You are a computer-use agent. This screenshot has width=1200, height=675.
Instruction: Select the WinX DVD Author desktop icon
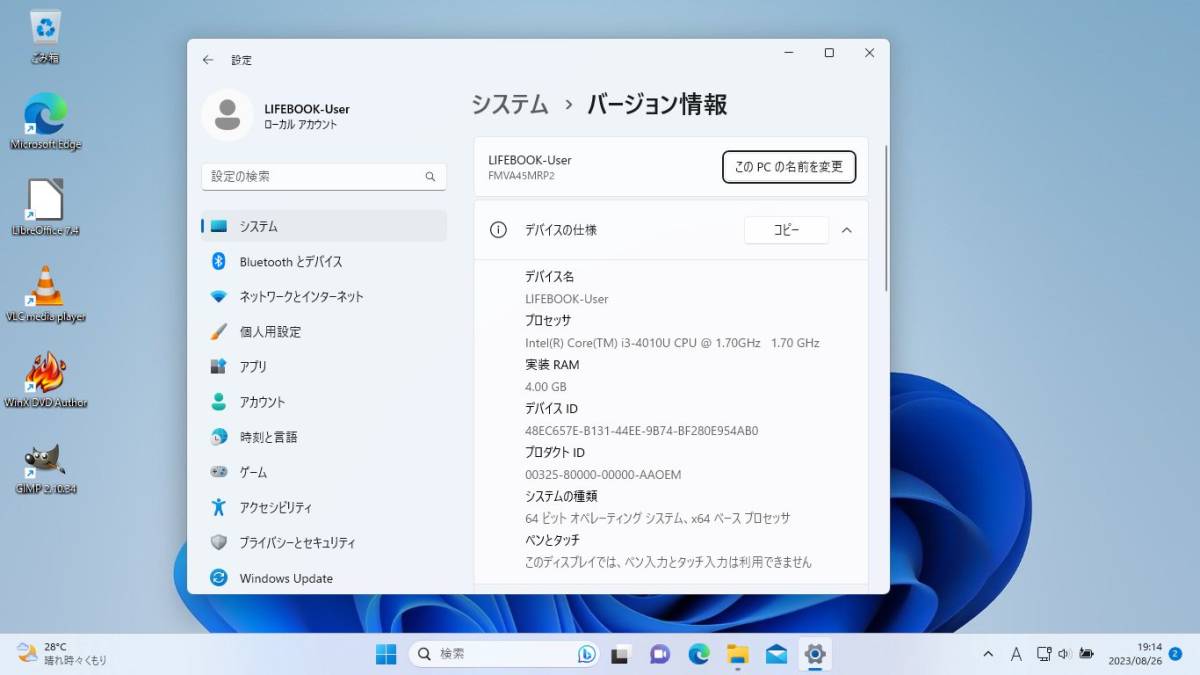pos(45,380)
